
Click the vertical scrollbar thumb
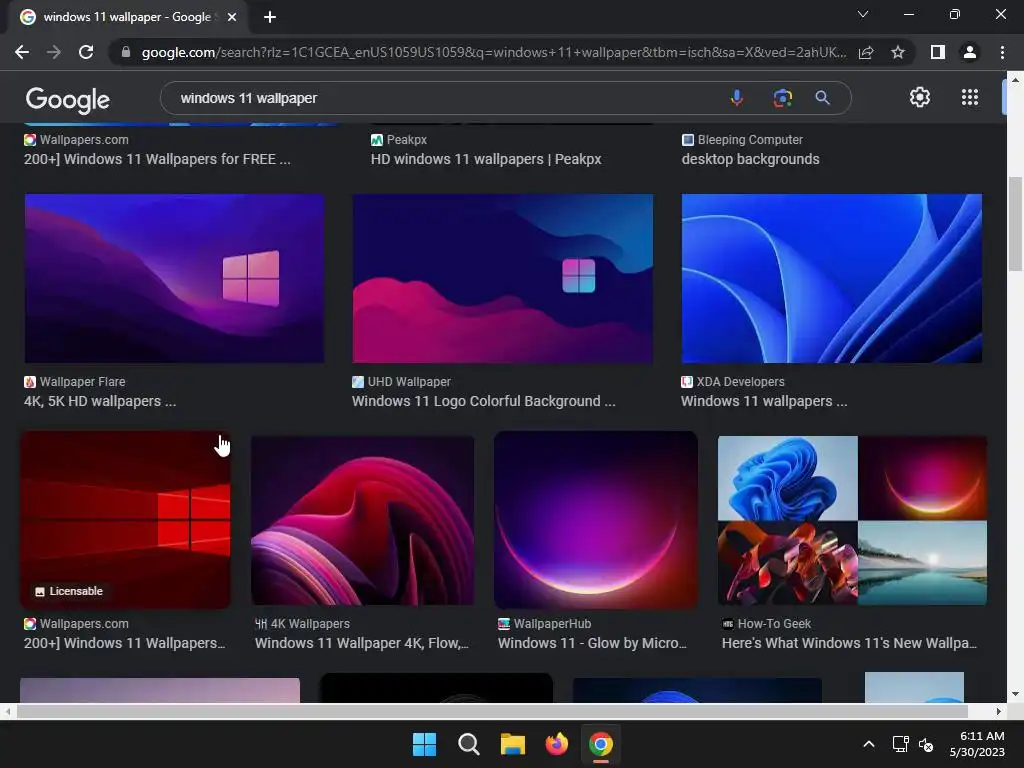click(x=1015, y=223)
